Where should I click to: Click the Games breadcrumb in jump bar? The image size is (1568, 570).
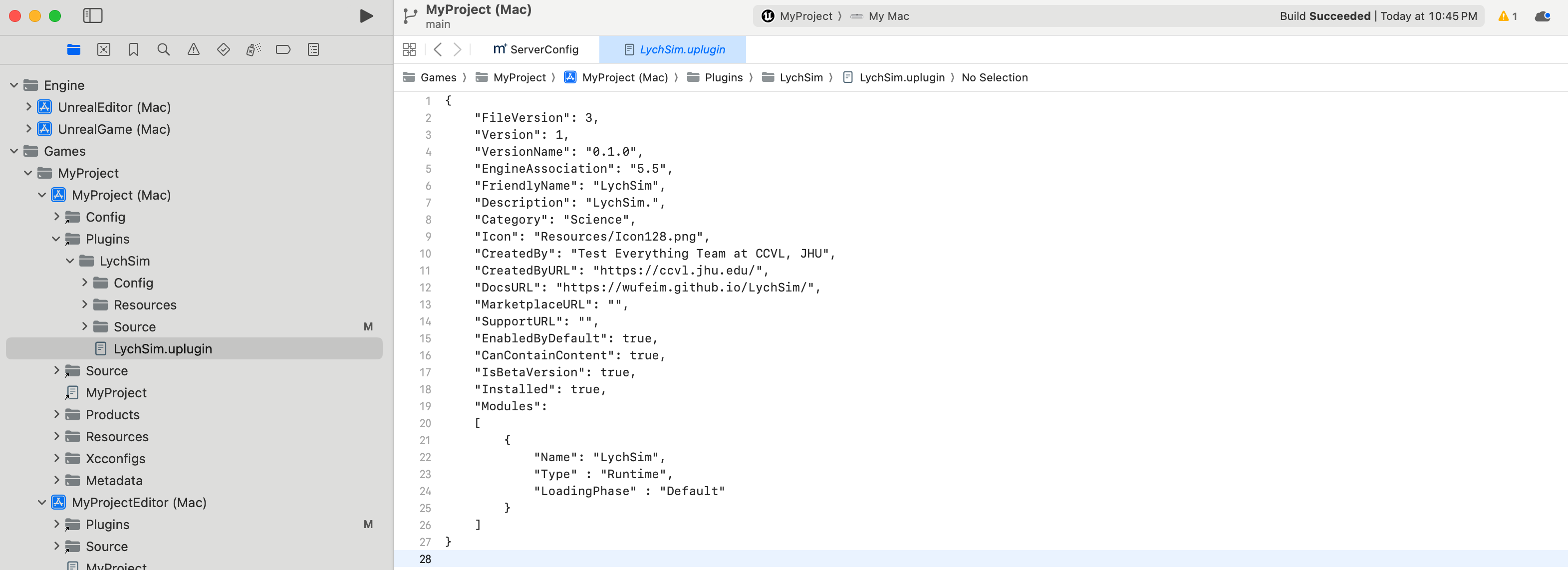click(x=430, y=77)
